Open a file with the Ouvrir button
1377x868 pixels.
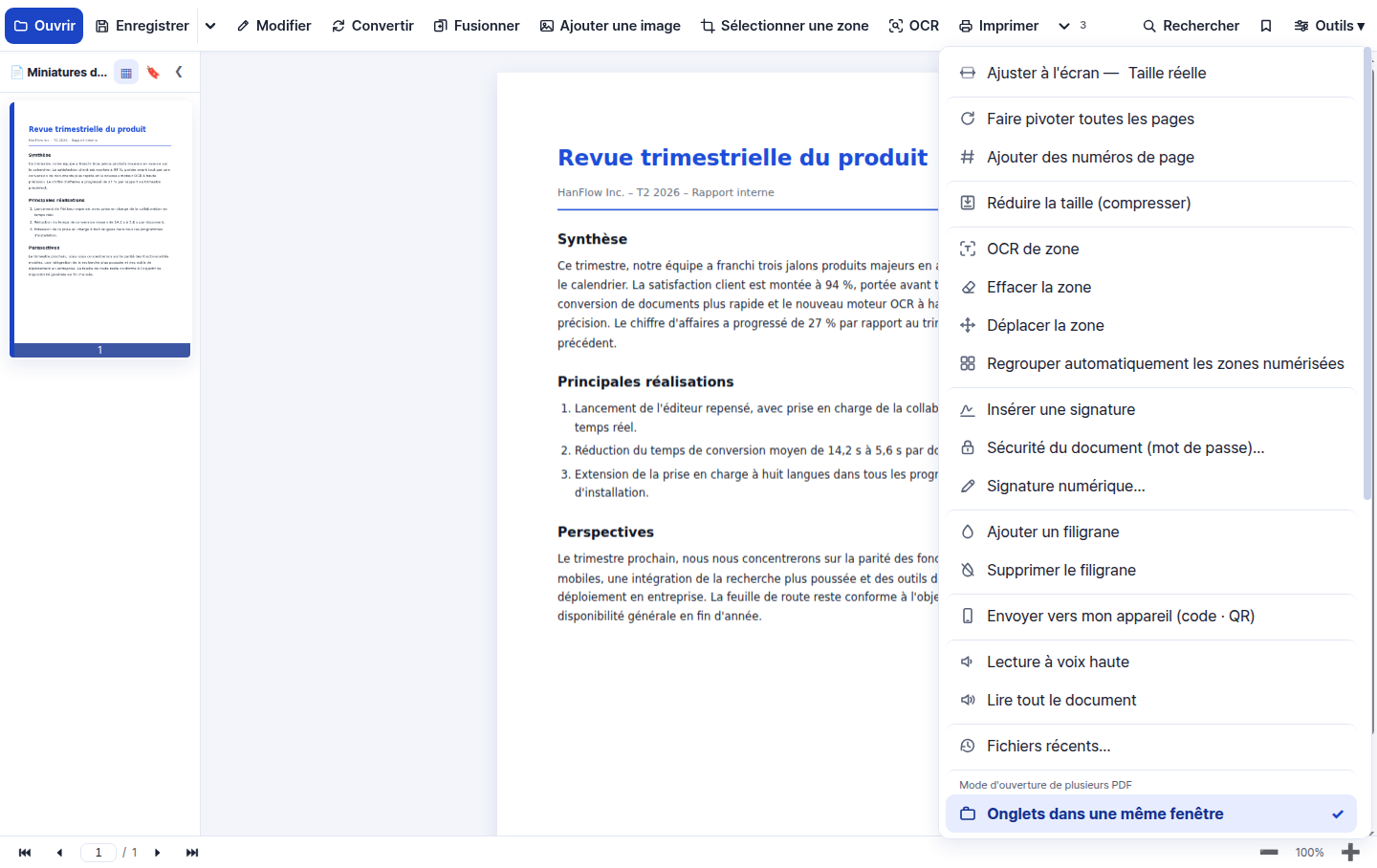(x=44, y=26)
